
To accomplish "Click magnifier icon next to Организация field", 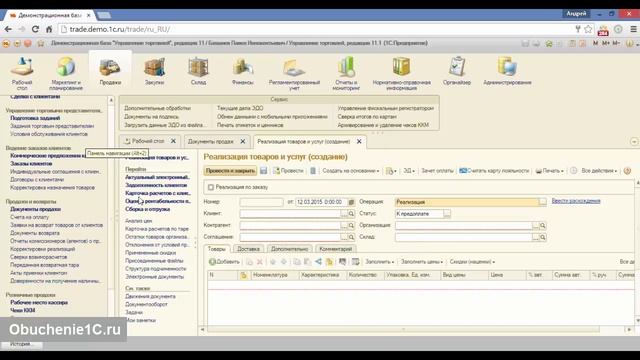I will click(x=542, y=225).
